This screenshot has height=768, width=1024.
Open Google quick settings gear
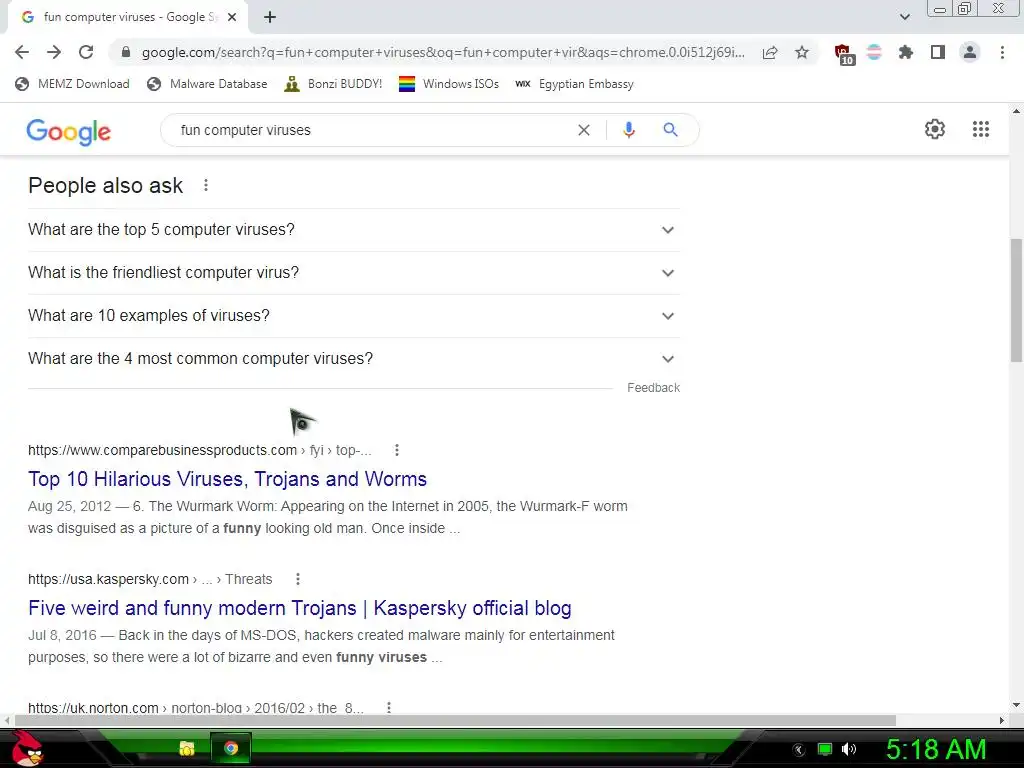pyautogui.click(x=935, y=129)
